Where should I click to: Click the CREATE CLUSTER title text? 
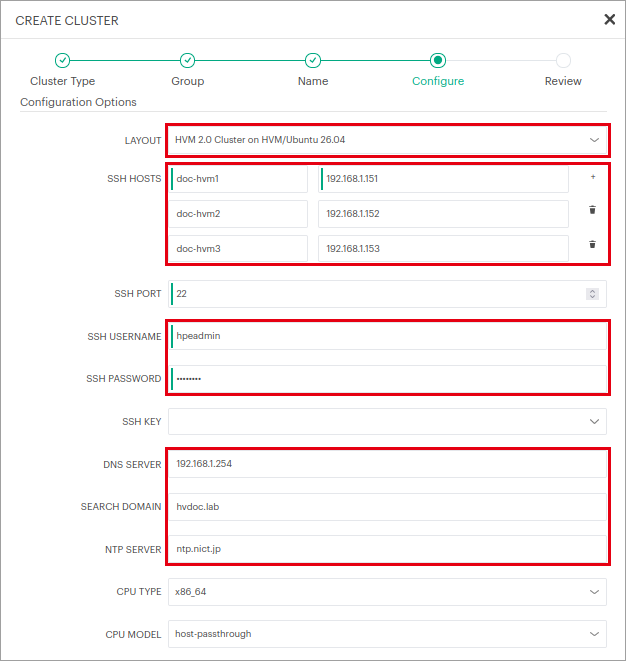(67, 21)
